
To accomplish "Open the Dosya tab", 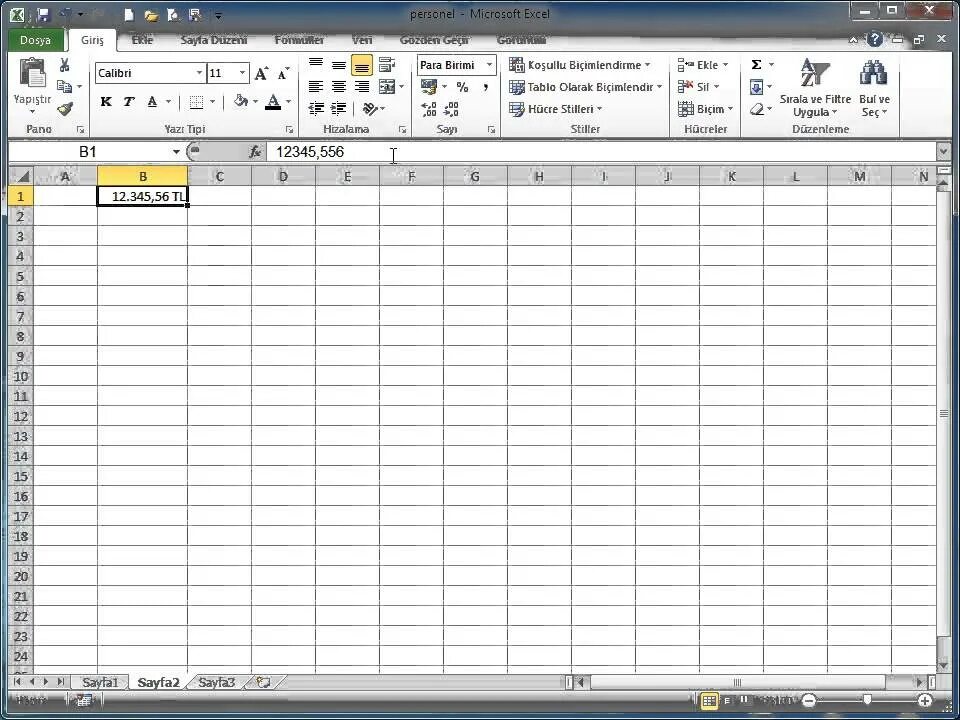I will pos(36,40).
